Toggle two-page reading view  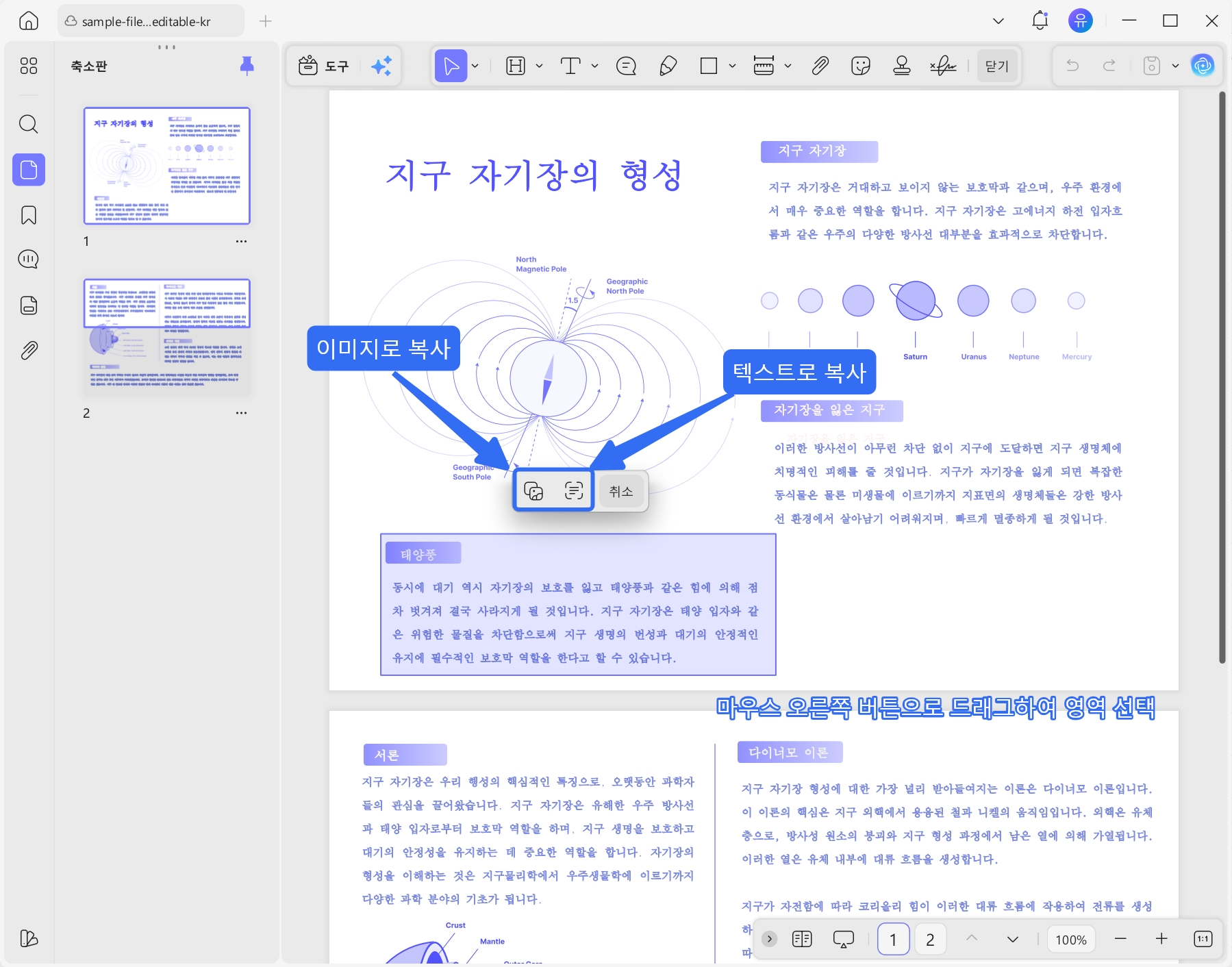click(x=802, y=939)
